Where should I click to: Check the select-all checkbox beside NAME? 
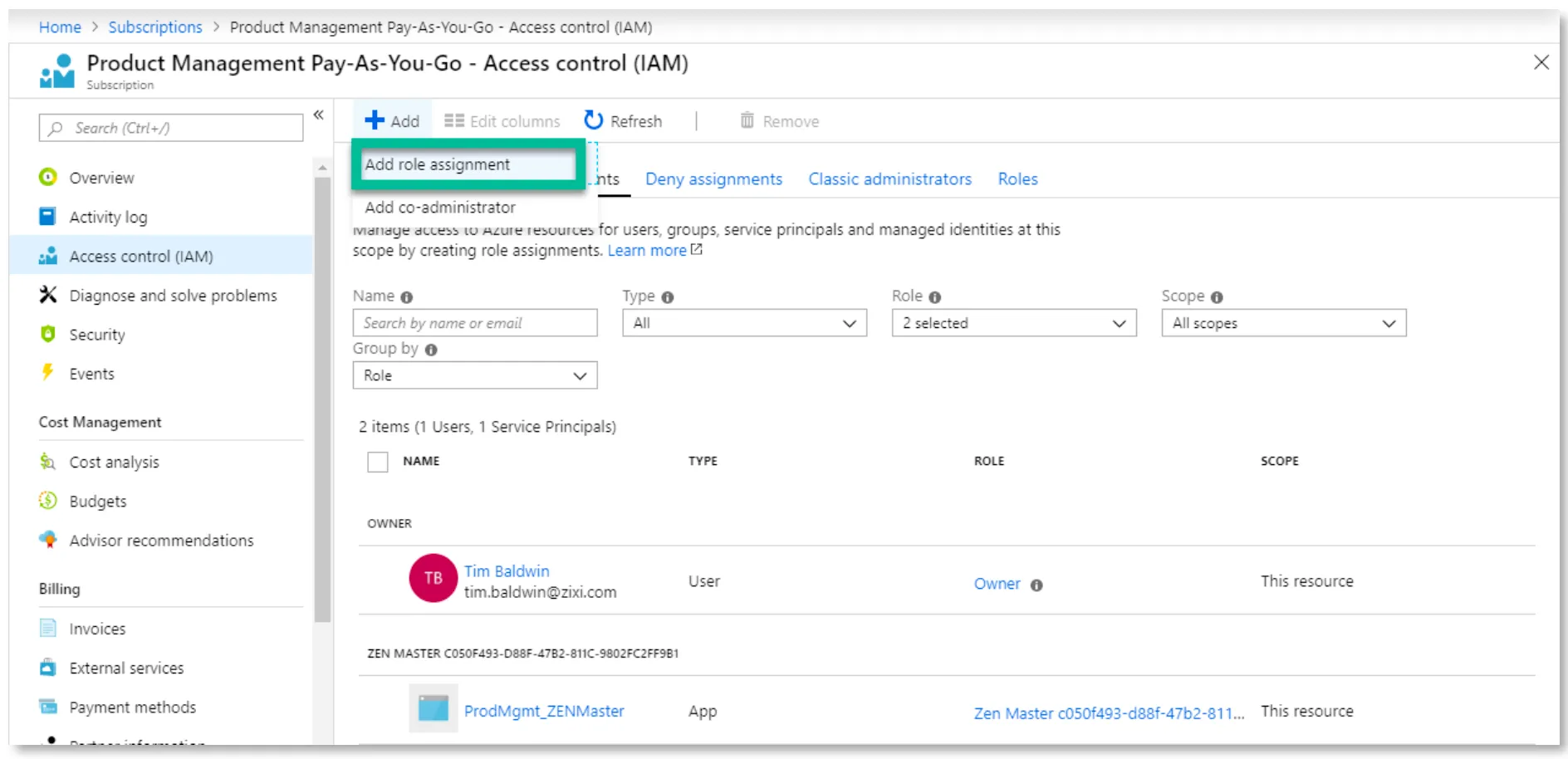pos(378,462)
